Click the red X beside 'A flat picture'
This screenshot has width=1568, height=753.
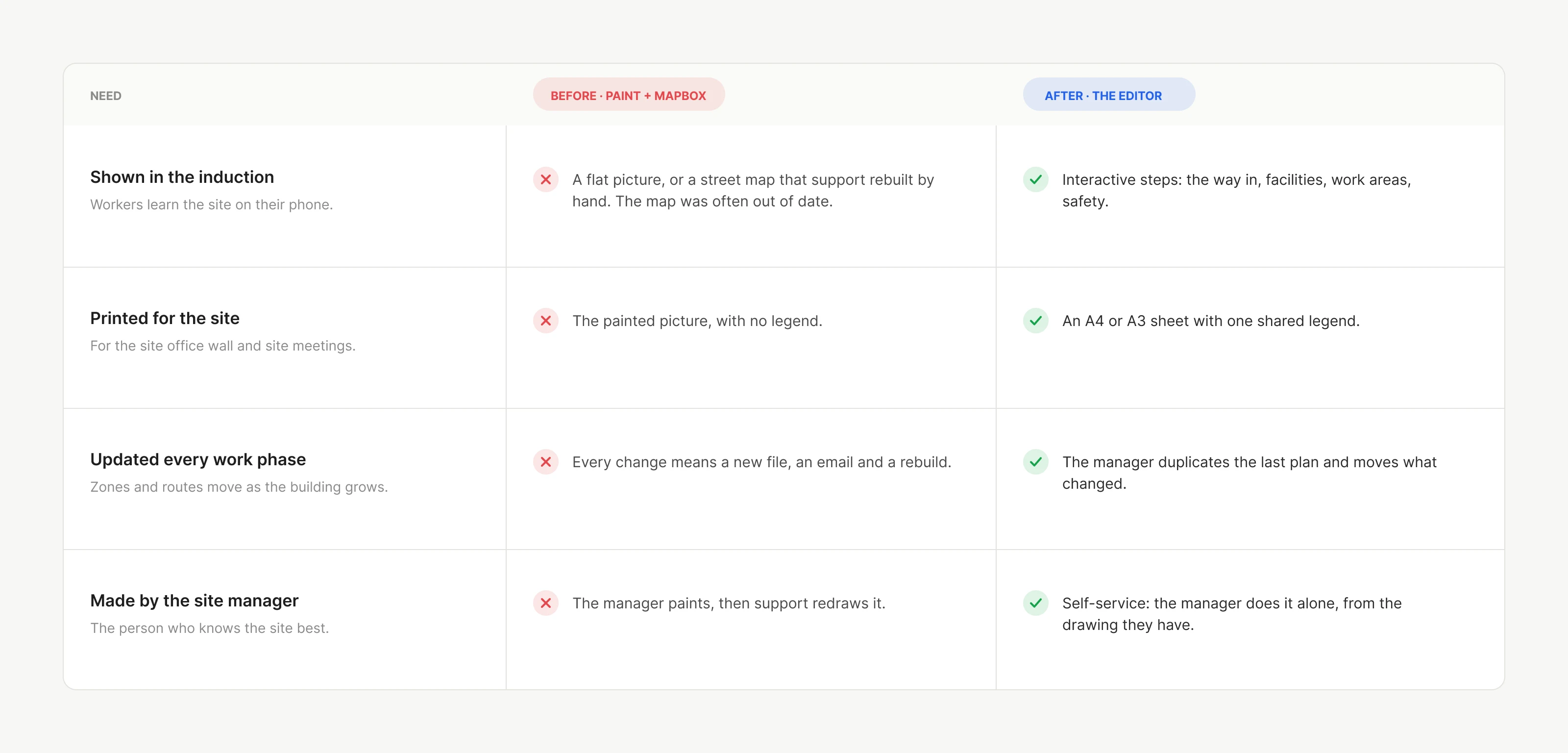point(545,180)
